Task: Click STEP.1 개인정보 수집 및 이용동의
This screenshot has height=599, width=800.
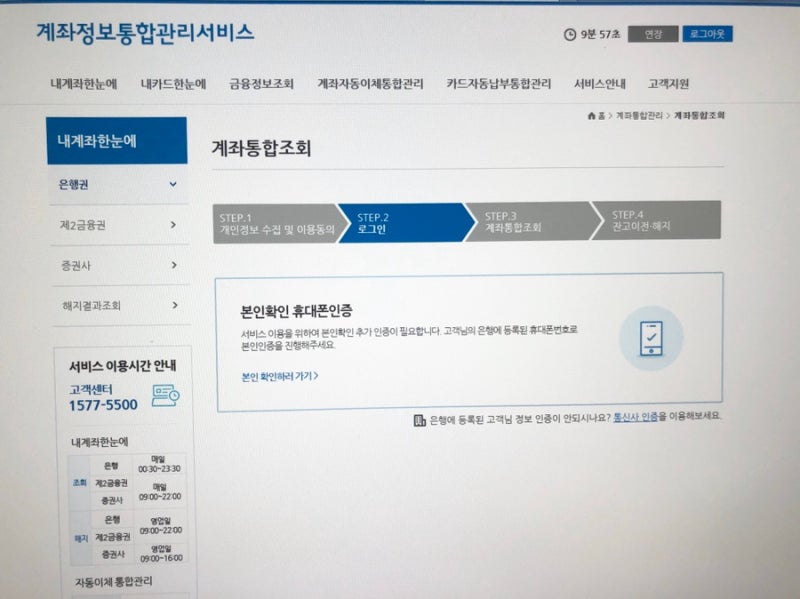Action: [278, 224]
